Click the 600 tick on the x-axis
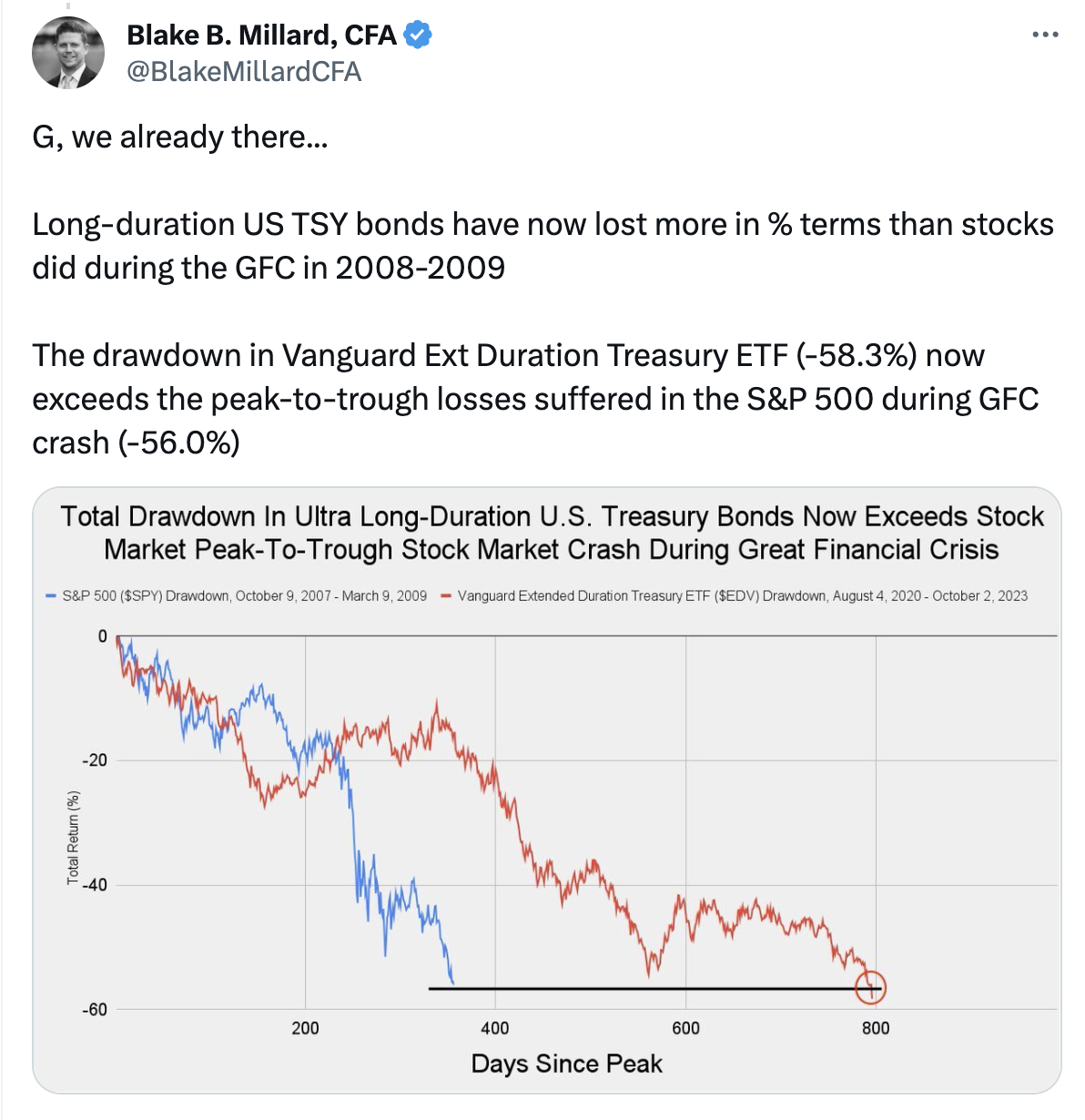Image resolution: width=1085 pixels, height=1120 pixels. pos(685,1028)
